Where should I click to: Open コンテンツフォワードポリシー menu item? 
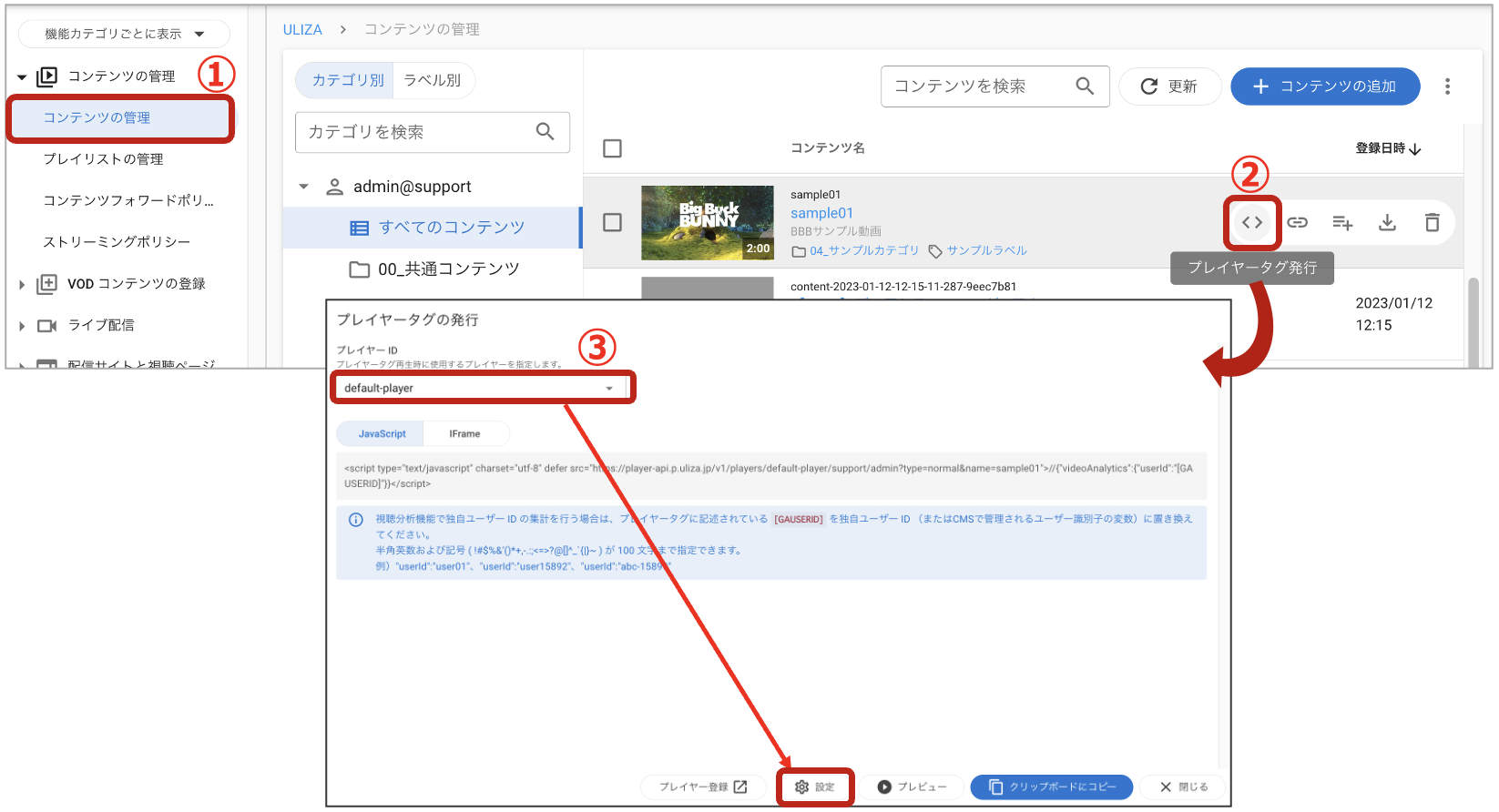tap(128, 200)
